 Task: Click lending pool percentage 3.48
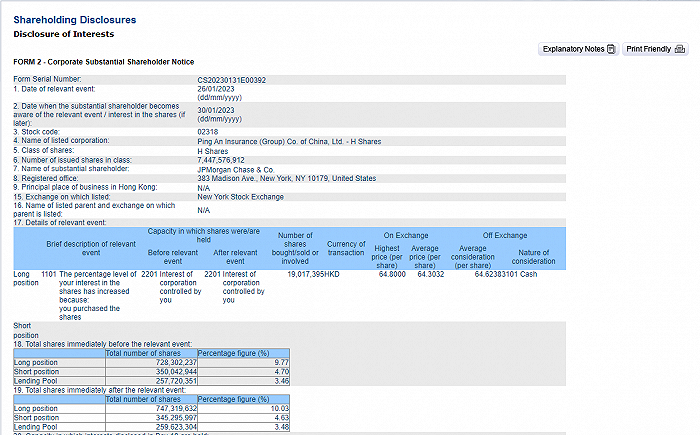click(x=282, y=427)
